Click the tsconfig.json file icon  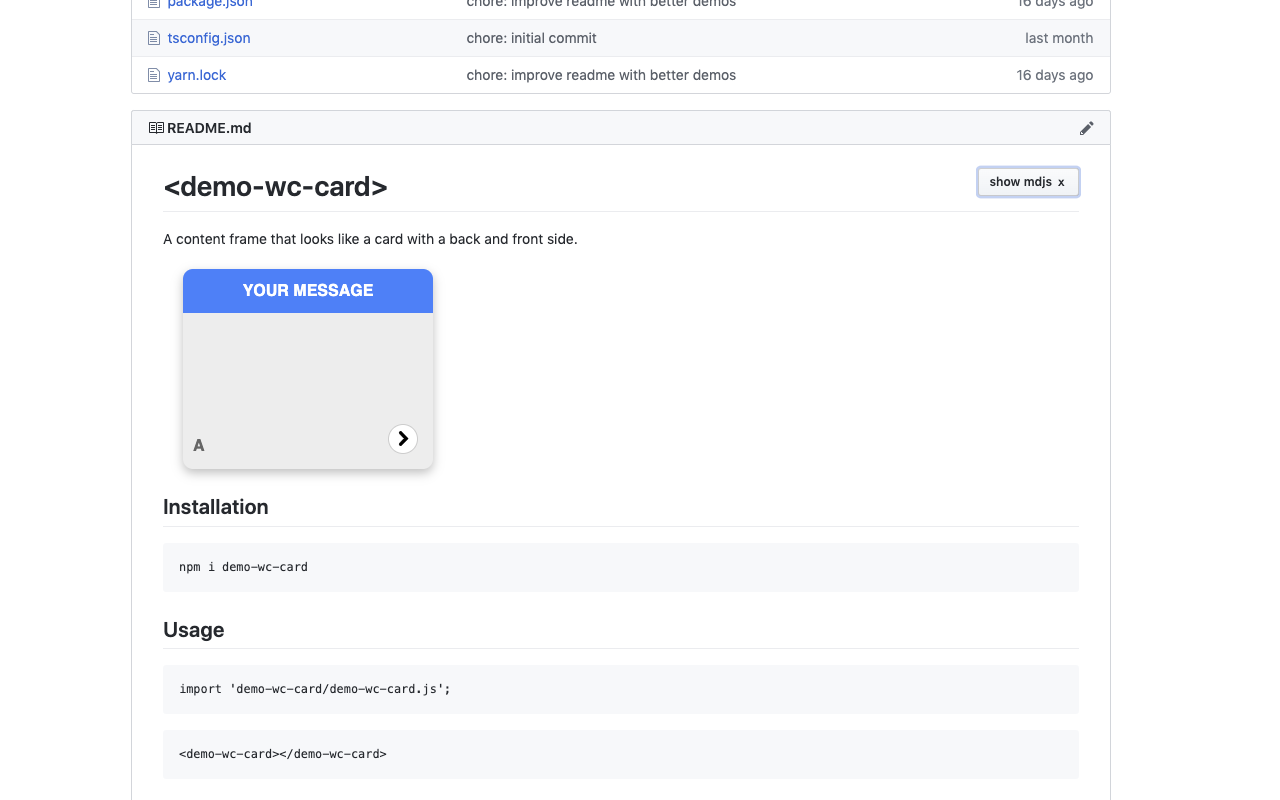pyautogui.click(x=154, y=38)
